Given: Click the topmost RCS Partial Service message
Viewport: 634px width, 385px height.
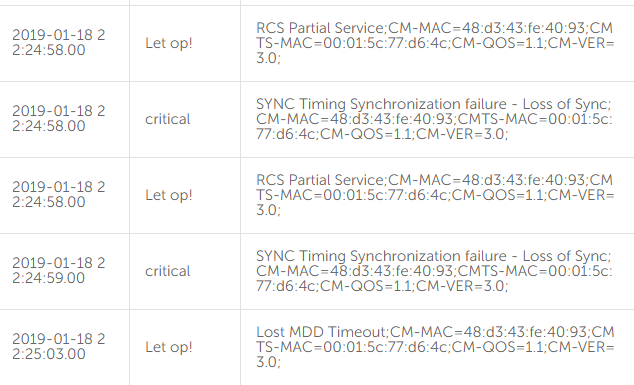Looking at the screenshot, I should coord(435,43).
